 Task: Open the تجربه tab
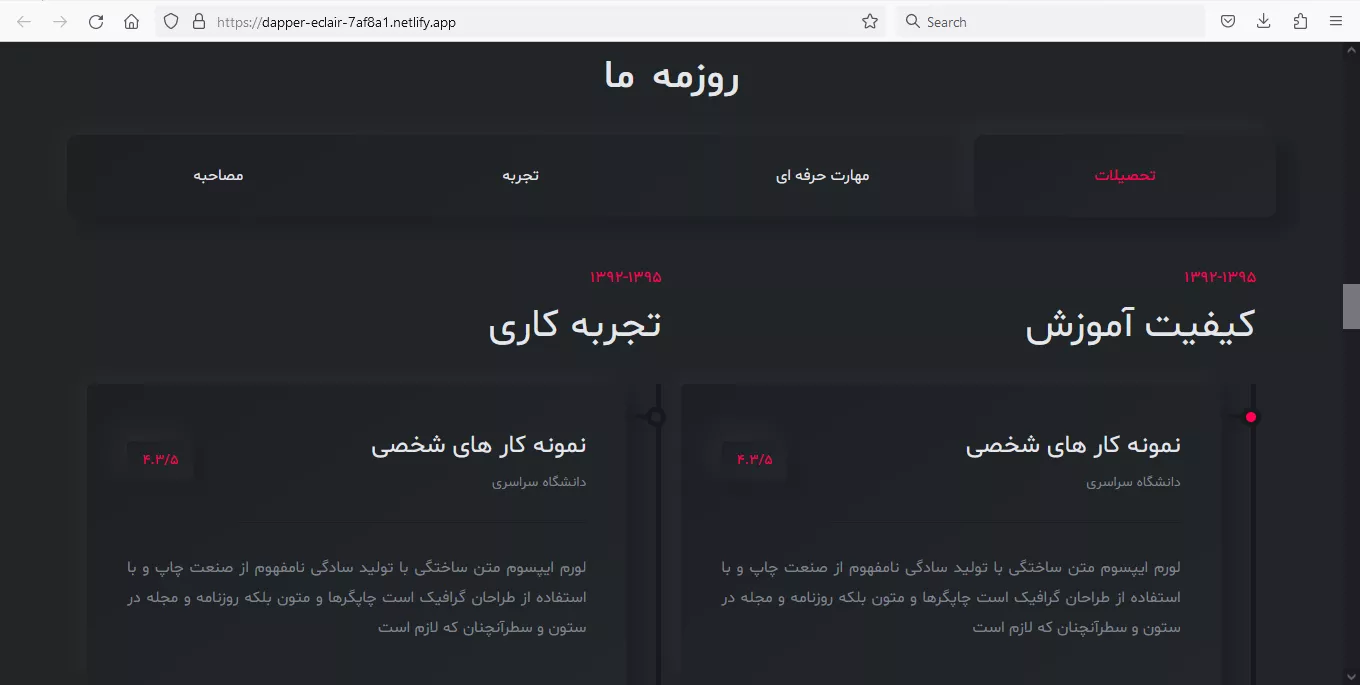(520, 176)
